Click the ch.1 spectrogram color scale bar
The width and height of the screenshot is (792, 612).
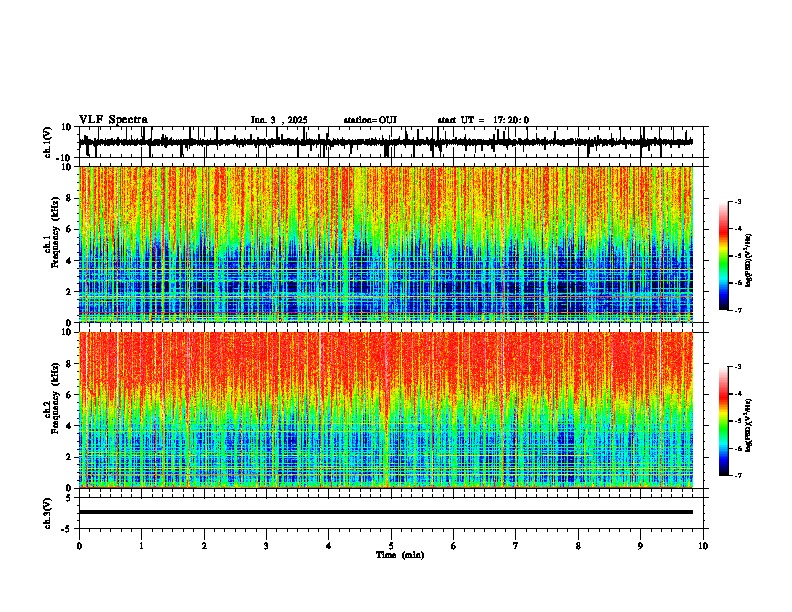724,256
